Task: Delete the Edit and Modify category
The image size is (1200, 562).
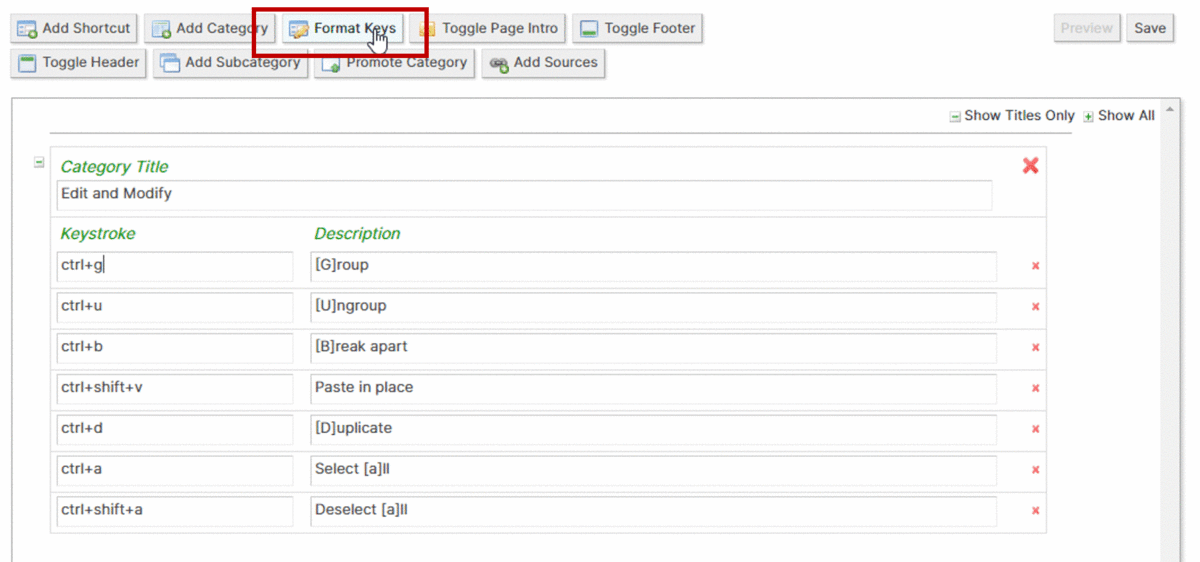Action: 1030,166
